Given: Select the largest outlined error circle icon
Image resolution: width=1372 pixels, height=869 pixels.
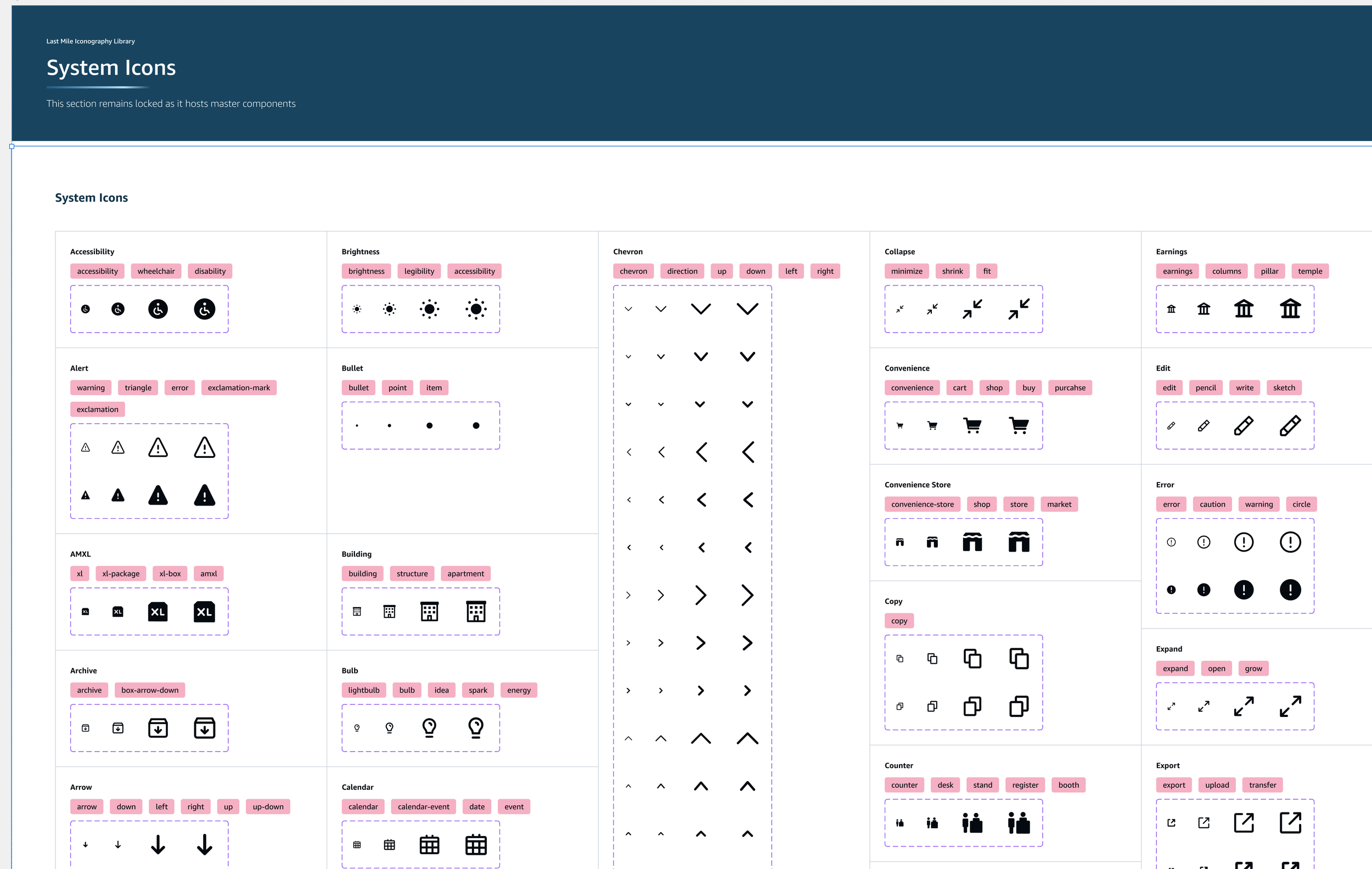Looking at the screenshot, I should [1290, 542].
